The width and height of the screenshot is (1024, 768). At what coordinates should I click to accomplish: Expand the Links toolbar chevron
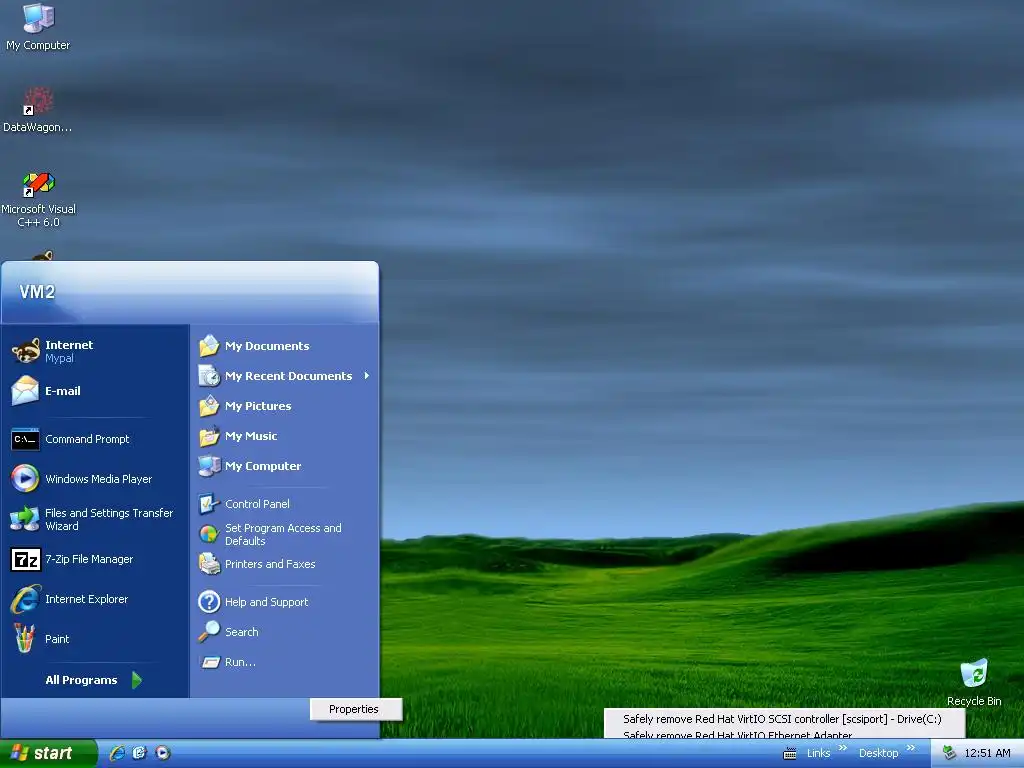tap(842, 748)
